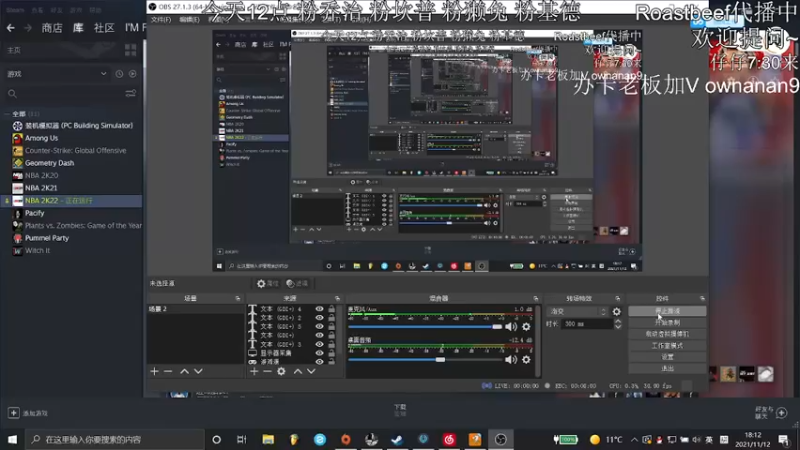The height and width of the screenshot is (450, 800).
Task: Click the Steam library search field
Action: (x=64, y=94)
